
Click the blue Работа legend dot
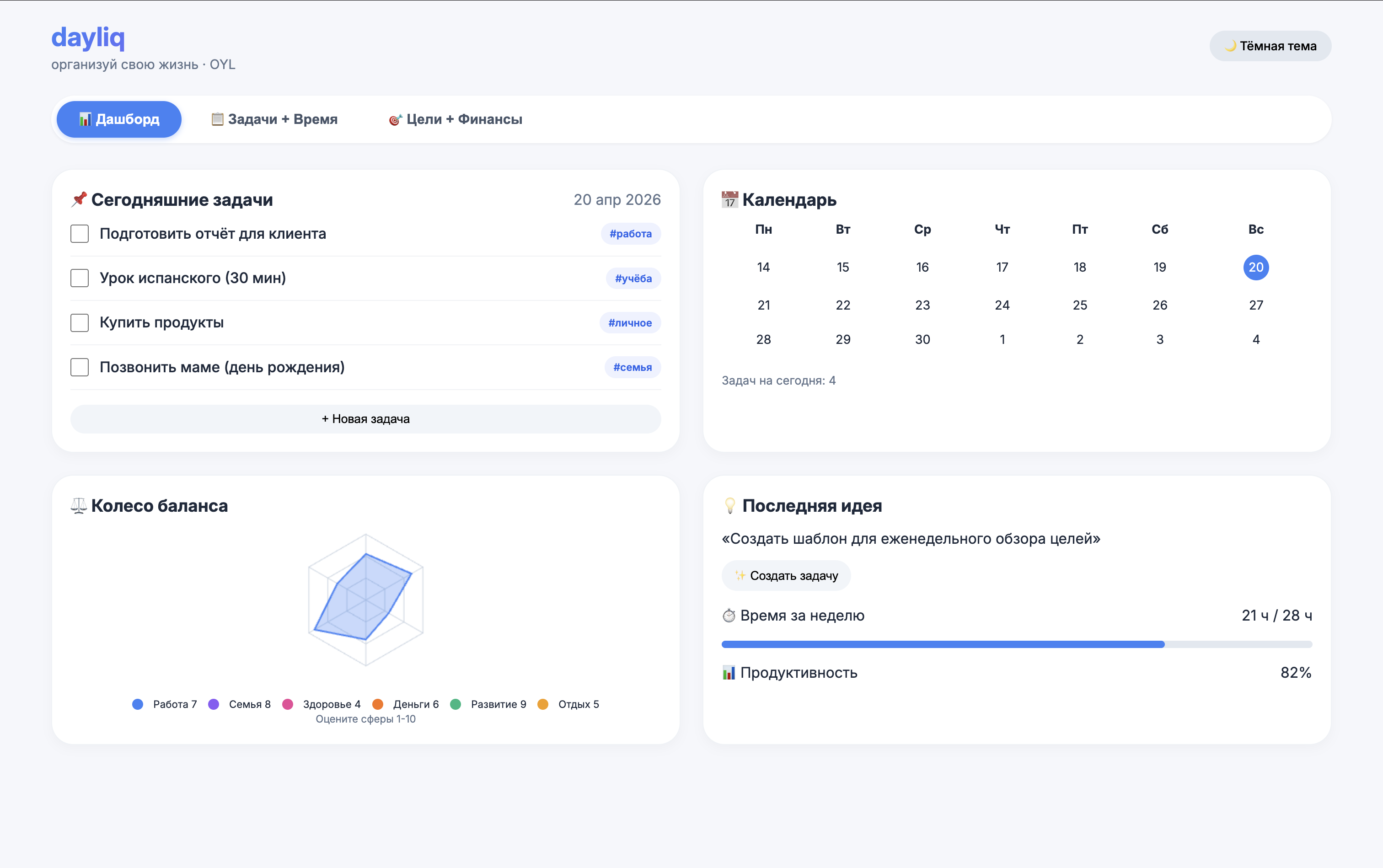point(138,704)
